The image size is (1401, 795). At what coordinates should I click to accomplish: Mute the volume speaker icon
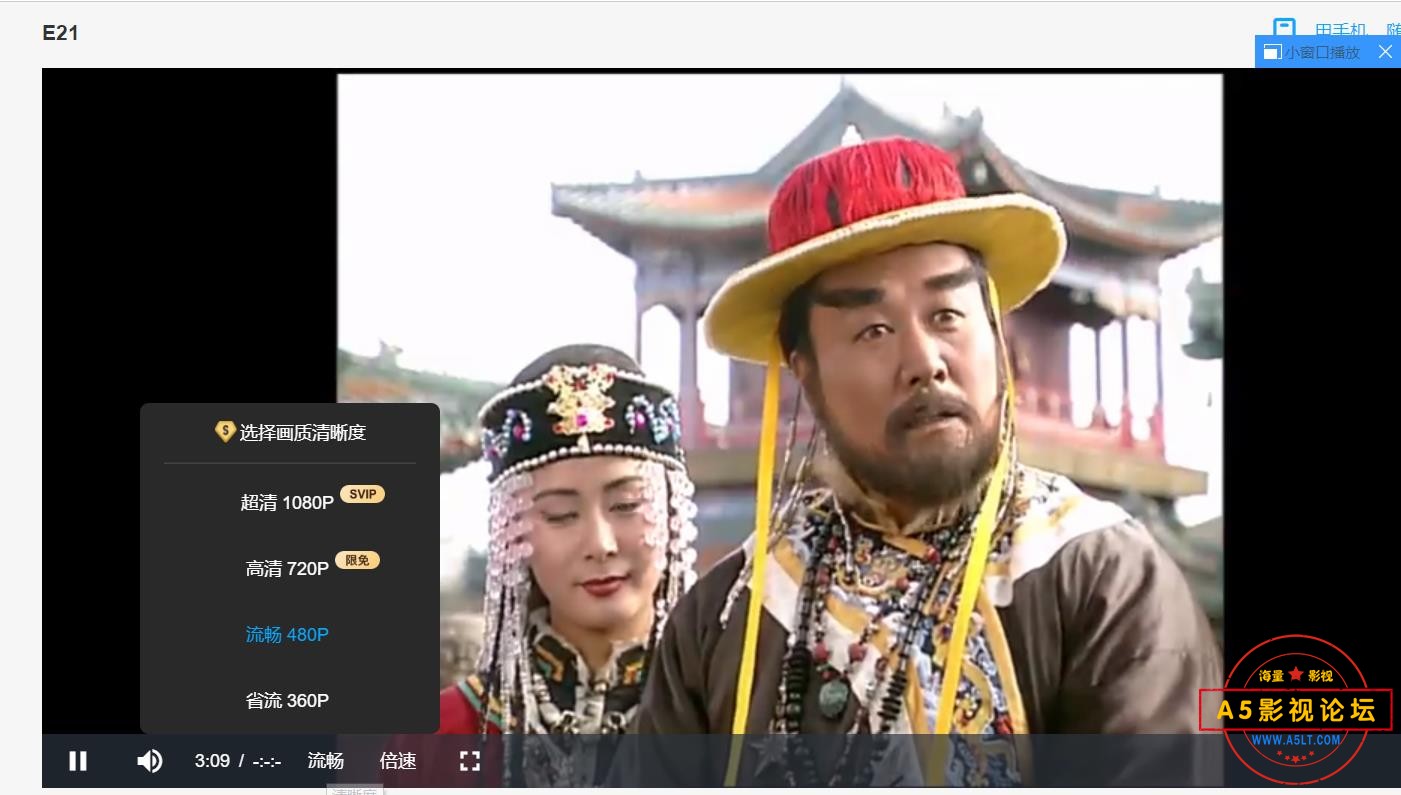pyautogui.click(x=150, y=761)
